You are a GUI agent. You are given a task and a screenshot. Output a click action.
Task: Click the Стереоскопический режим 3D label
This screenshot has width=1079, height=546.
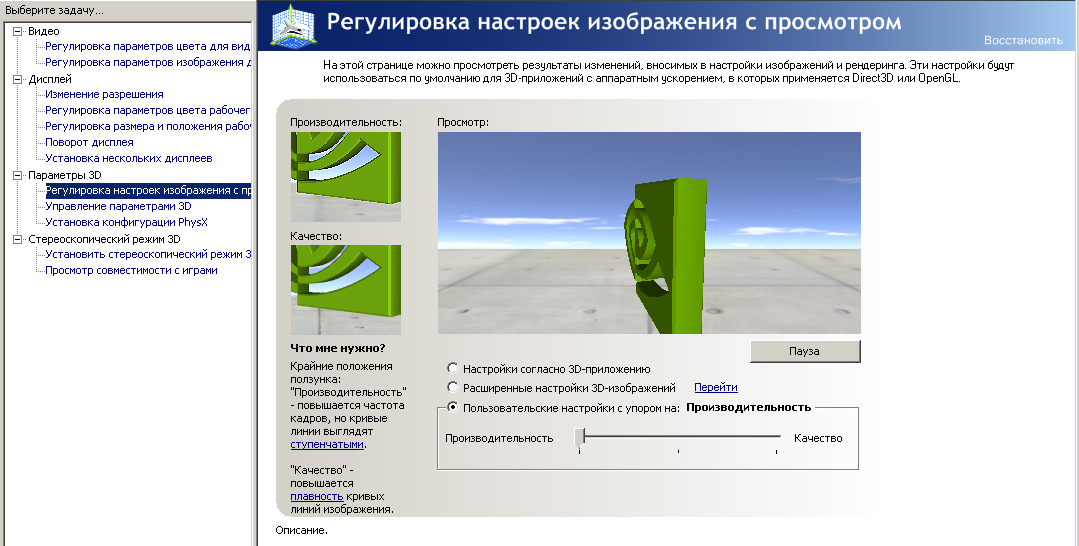coord(104,239)
